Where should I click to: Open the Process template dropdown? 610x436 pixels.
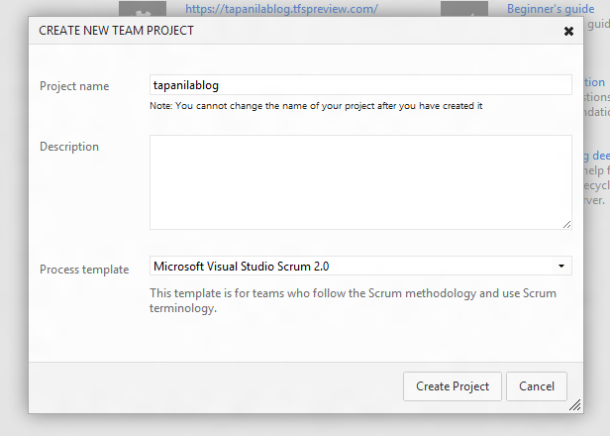pos(361,266)
